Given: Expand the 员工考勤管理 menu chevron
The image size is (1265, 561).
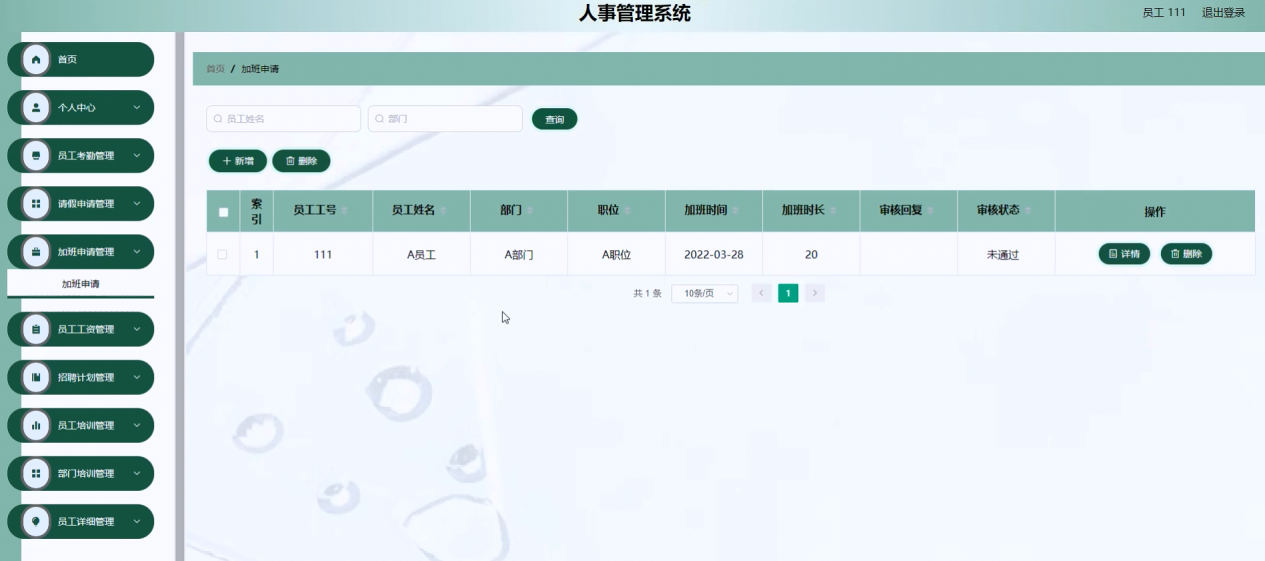Looking at the screenshot, I should coord(137,155).
